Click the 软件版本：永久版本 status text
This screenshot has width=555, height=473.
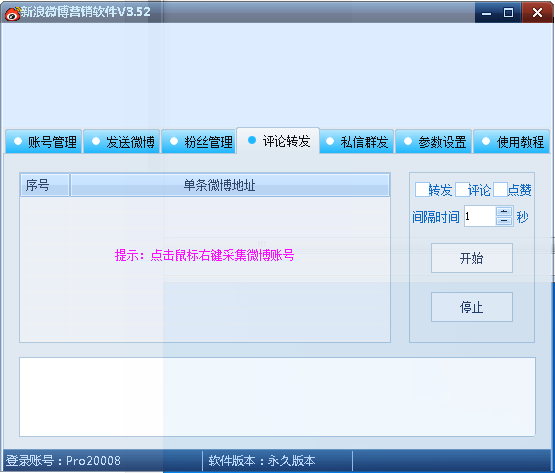(x=262, y=461)
